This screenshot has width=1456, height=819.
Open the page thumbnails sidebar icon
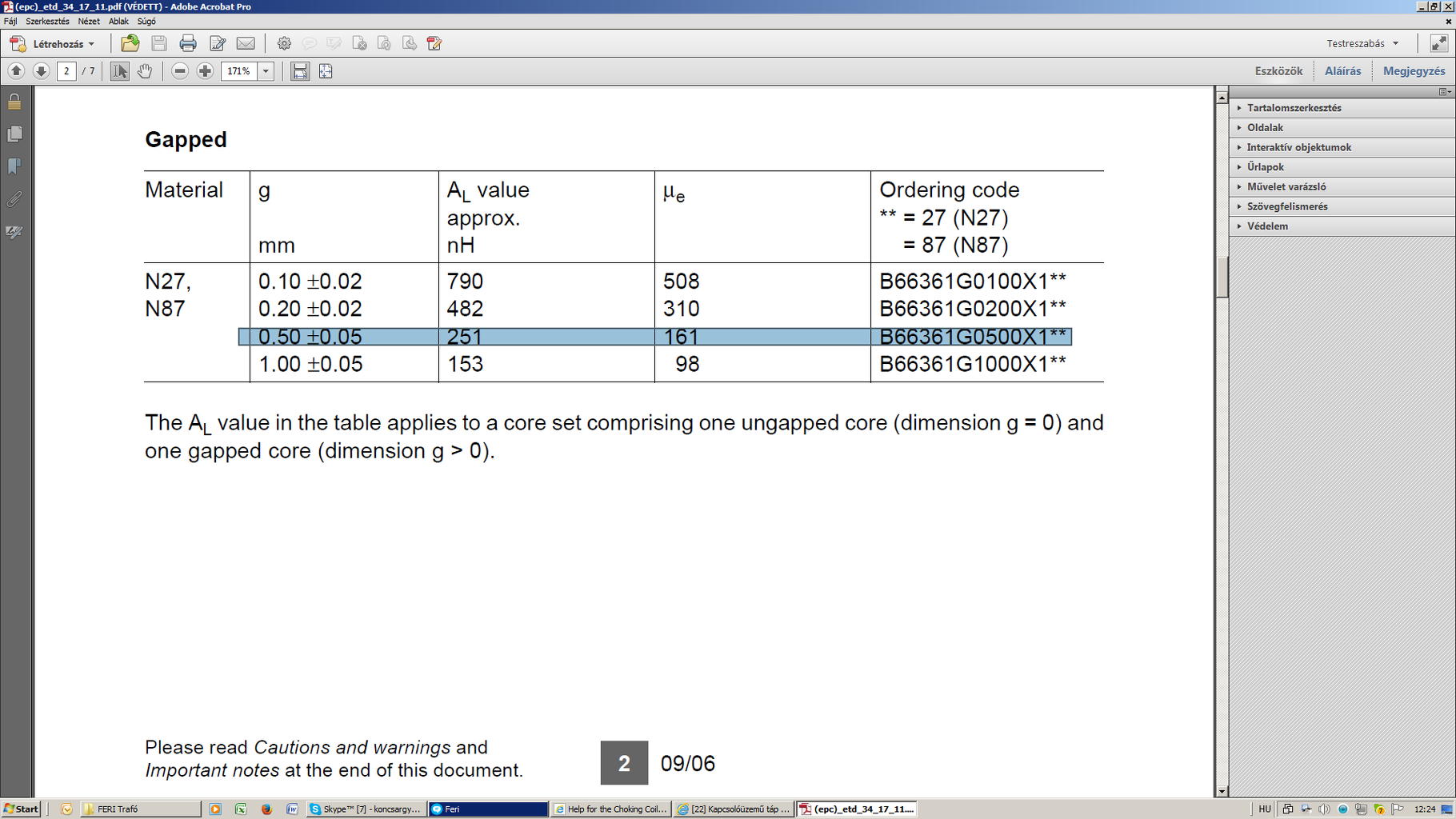click(x=14, y=134)
